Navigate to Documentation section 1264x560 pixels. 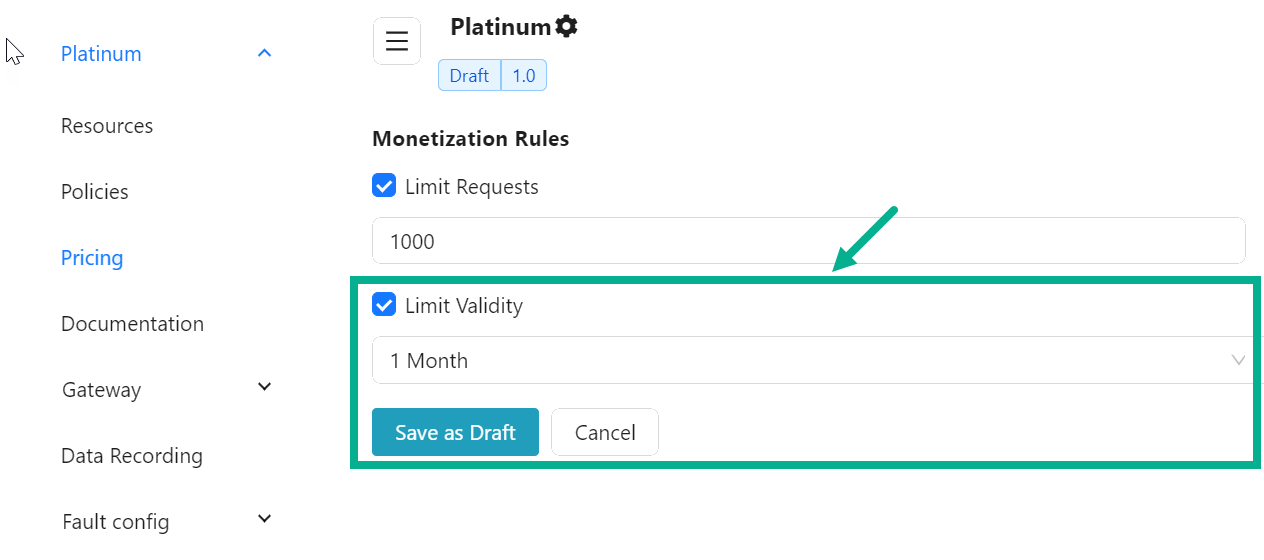point(132,324)
